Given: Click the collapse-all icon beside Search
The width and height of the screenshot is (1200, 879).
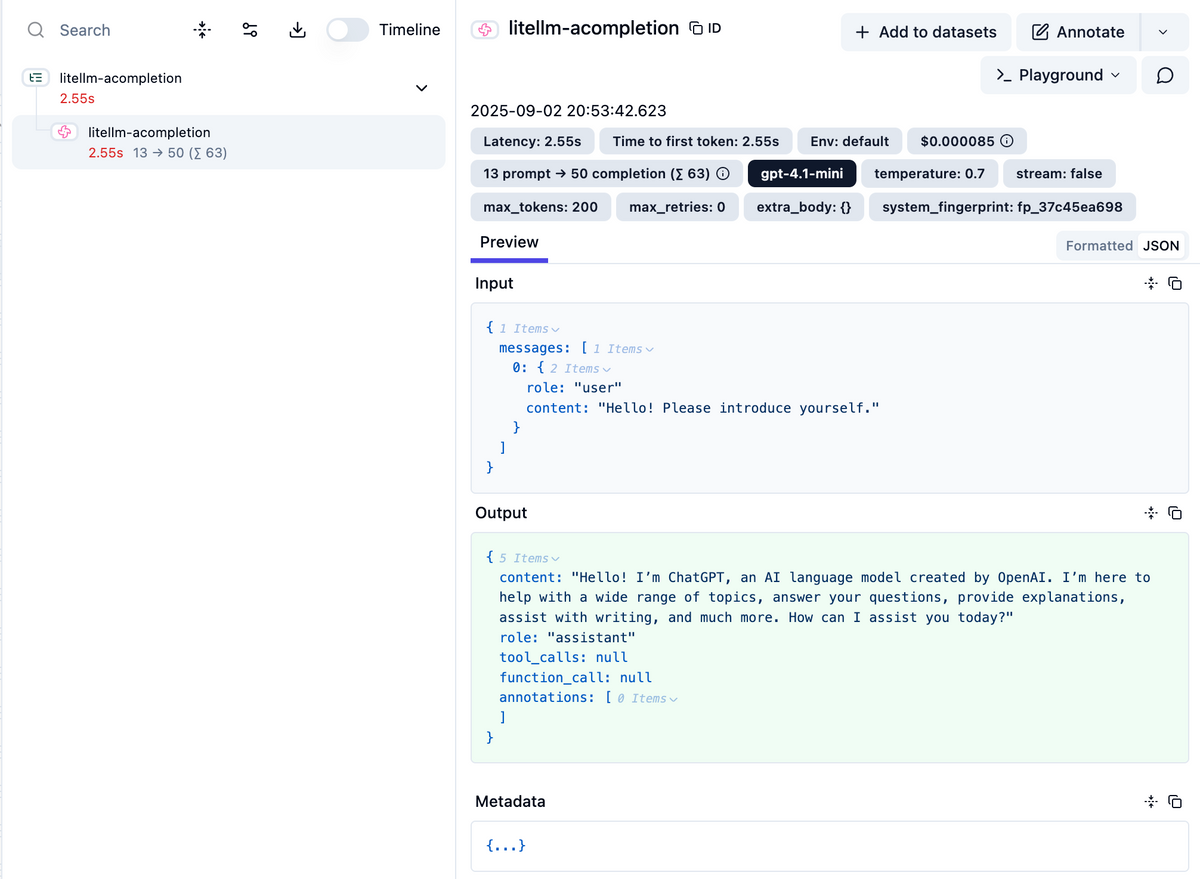Looking at the screenshot, I should click(202, 30).
